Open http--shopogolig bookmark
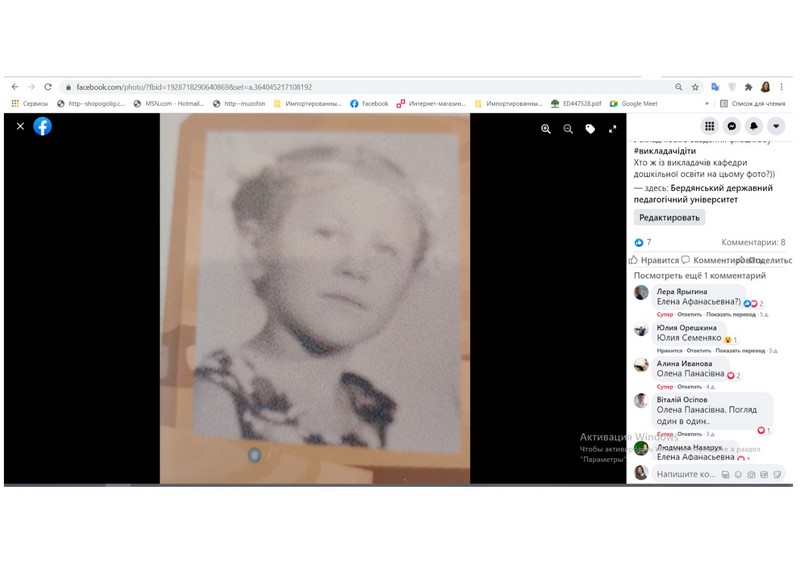The image size is (800, 566). (91, 104)
